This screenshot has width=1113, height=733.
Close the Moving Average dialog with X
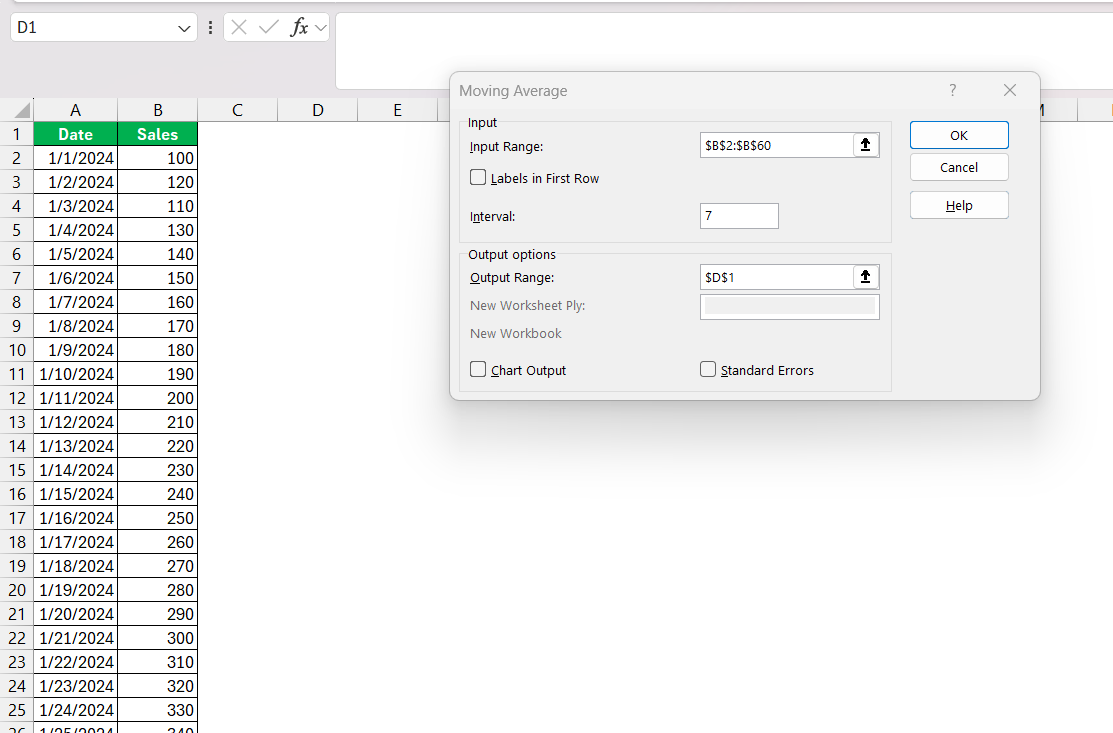pos(1010,90)
